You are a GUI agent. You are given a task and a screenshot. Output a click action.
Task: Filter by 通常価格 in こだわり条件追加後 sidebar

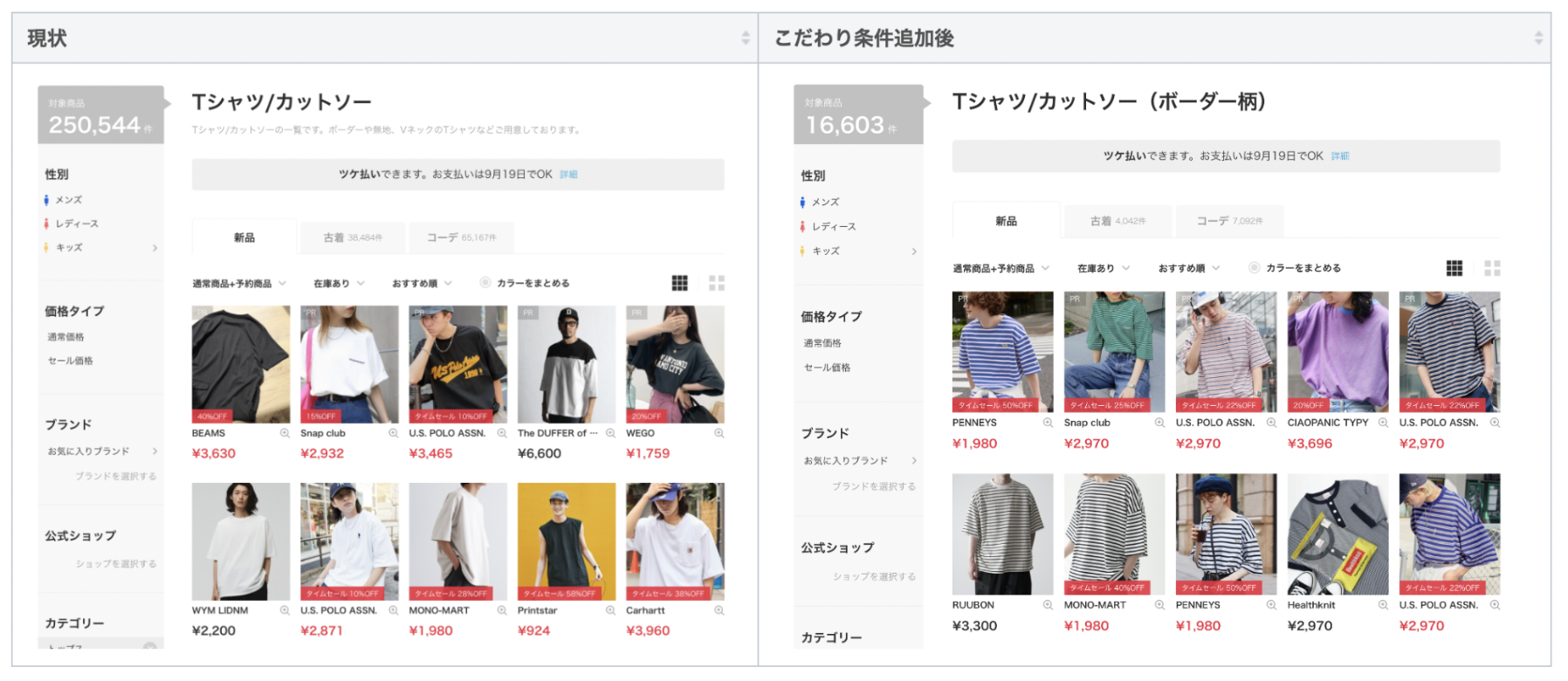(x=822, y=343)
